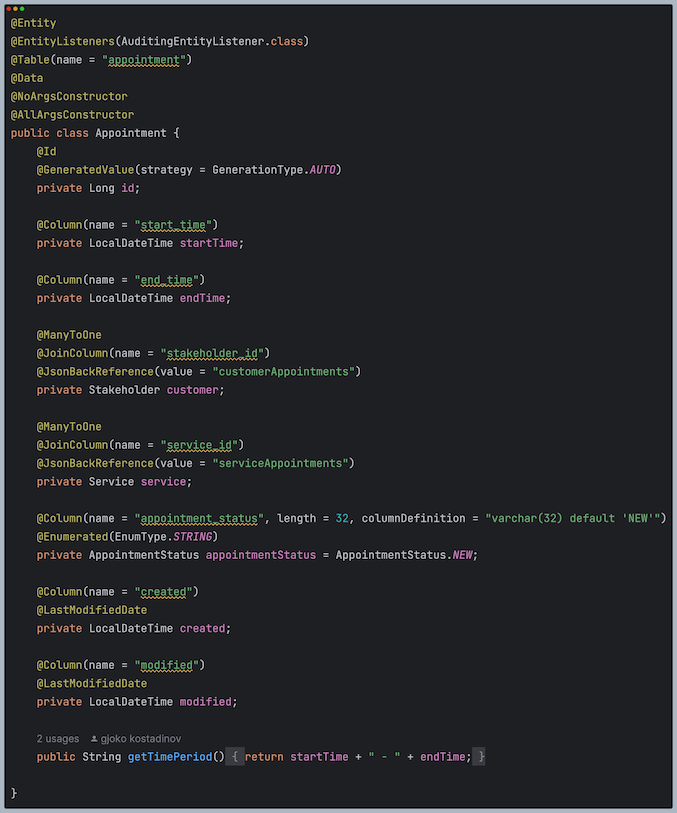Click the red close window dot

(9, 8)
